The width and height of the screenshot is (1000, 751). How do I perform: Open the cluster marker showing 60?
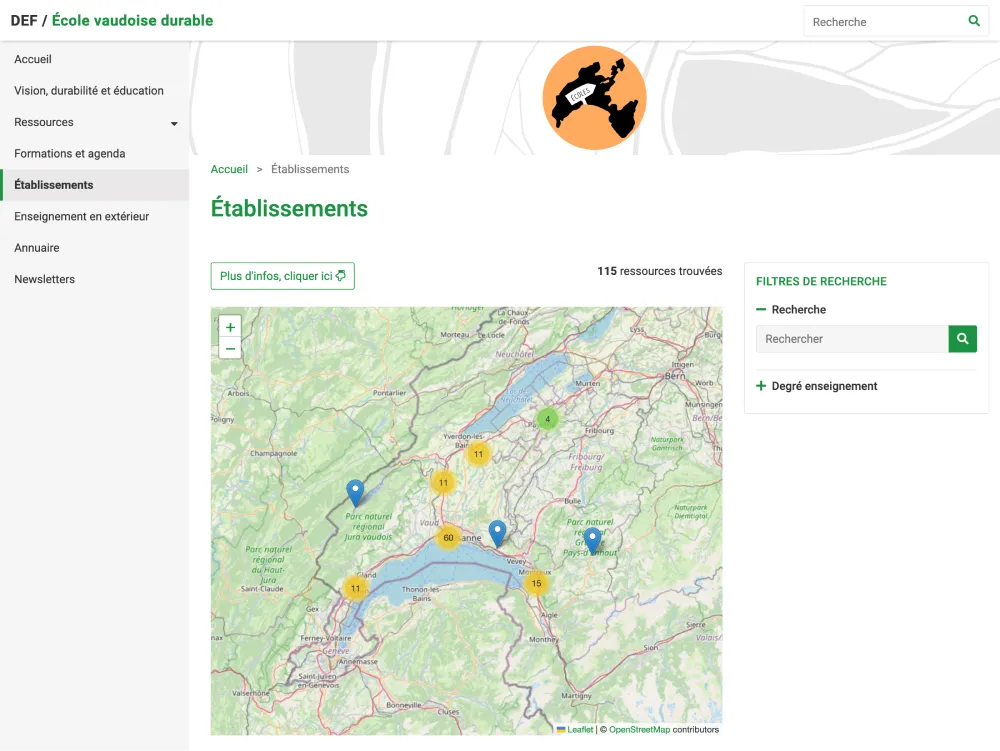coord(448,538)
